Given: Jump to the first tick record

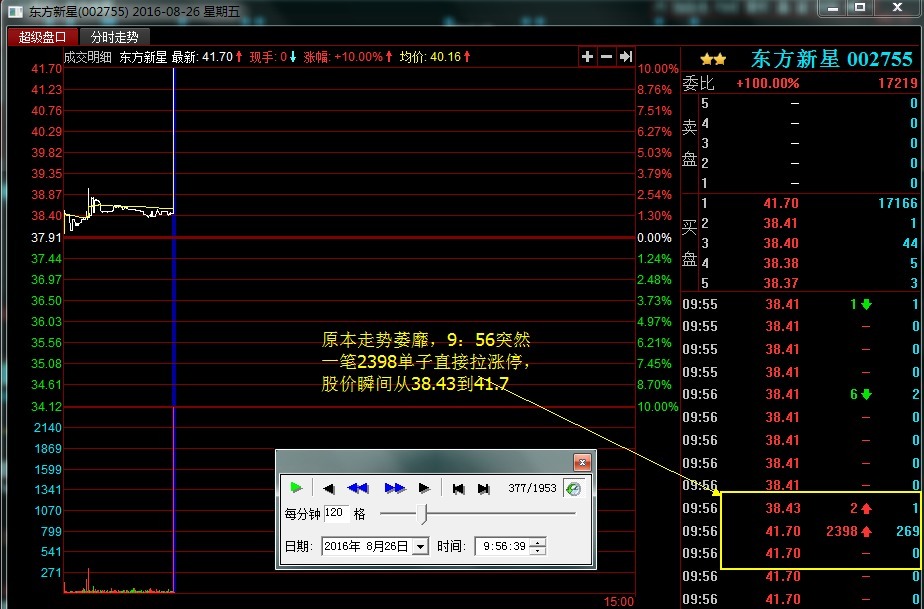Looking at the screenshot, I should [458, 488].
